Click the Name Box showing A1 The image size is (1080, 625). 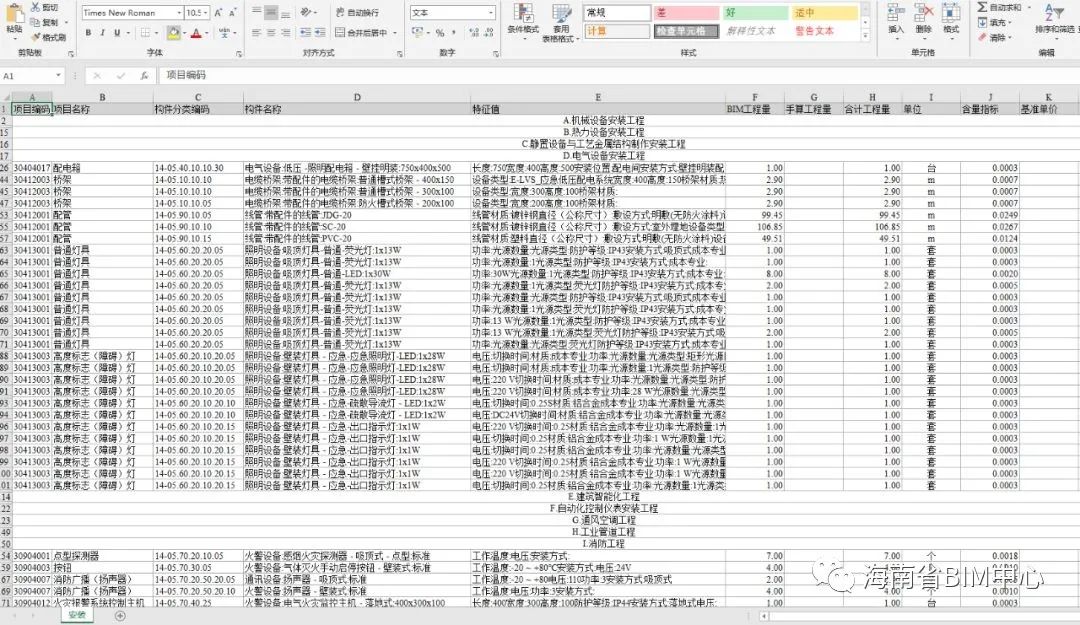click(x=32, y=75)
